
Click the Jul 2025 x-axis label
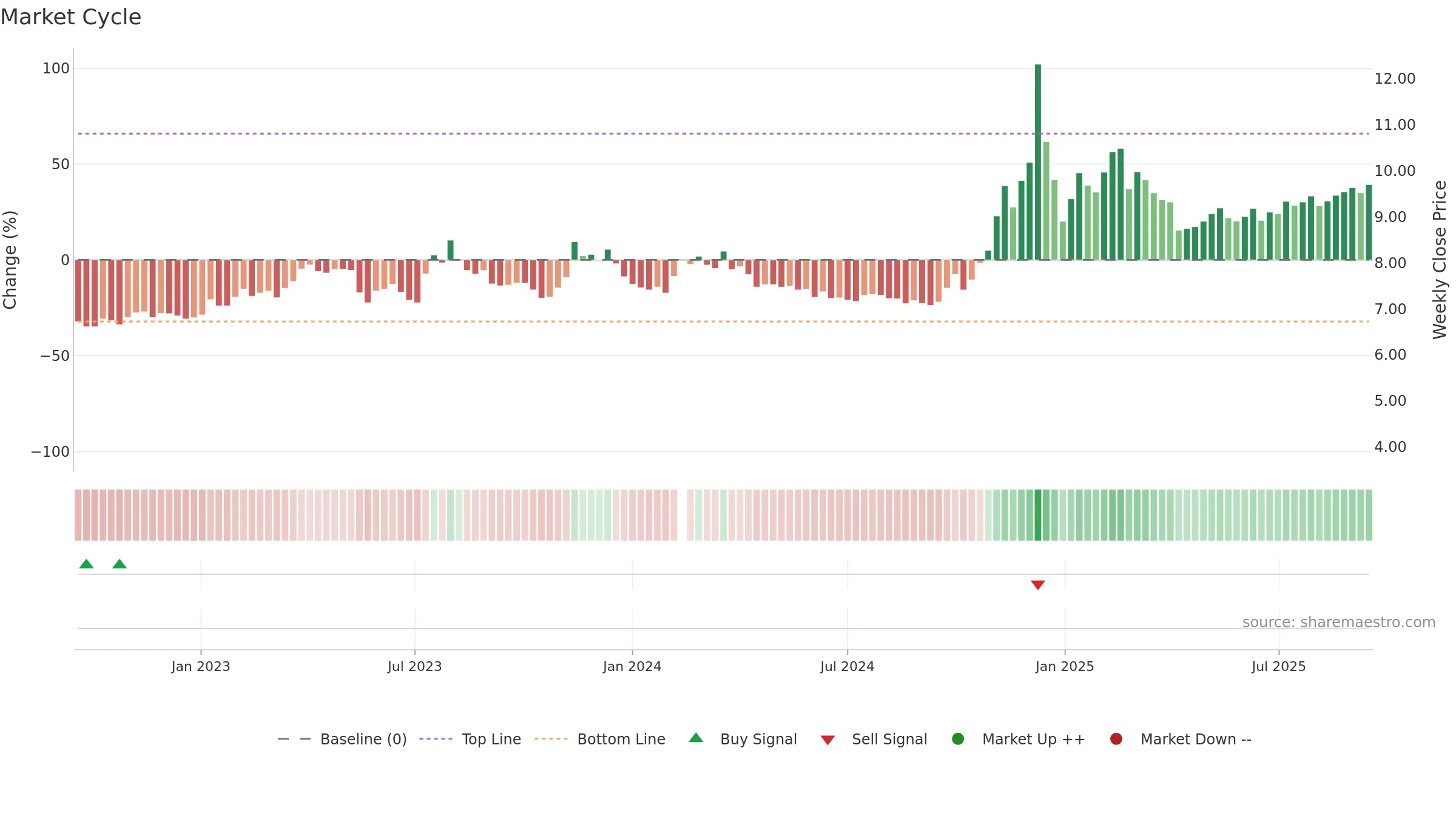[1279, 667]
